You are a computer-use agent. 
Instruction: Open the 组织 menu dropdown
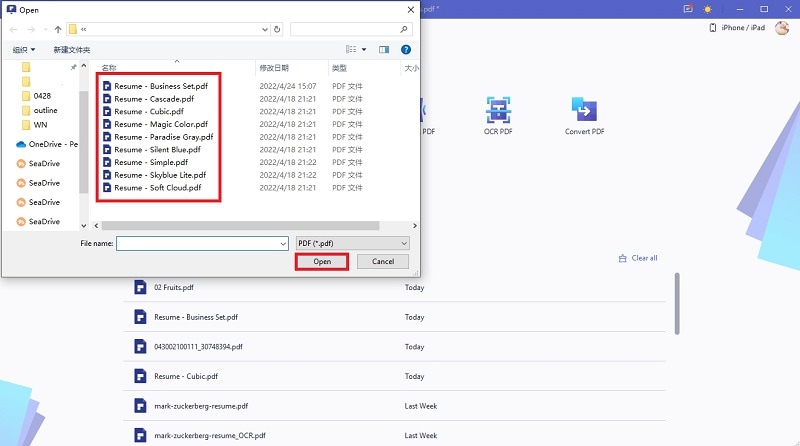[24, 49]
